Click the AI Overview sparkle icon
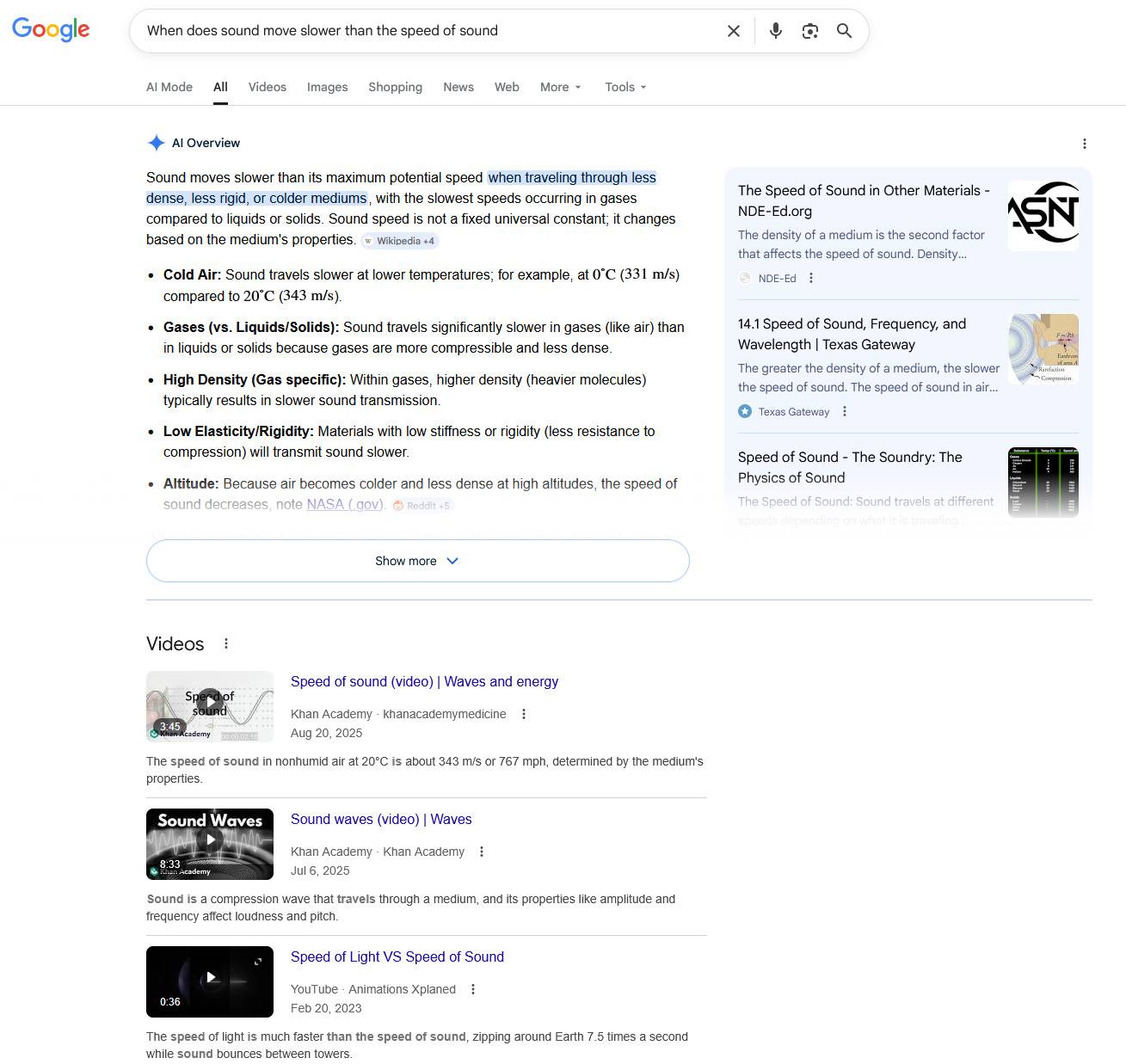 click(156, 143)
